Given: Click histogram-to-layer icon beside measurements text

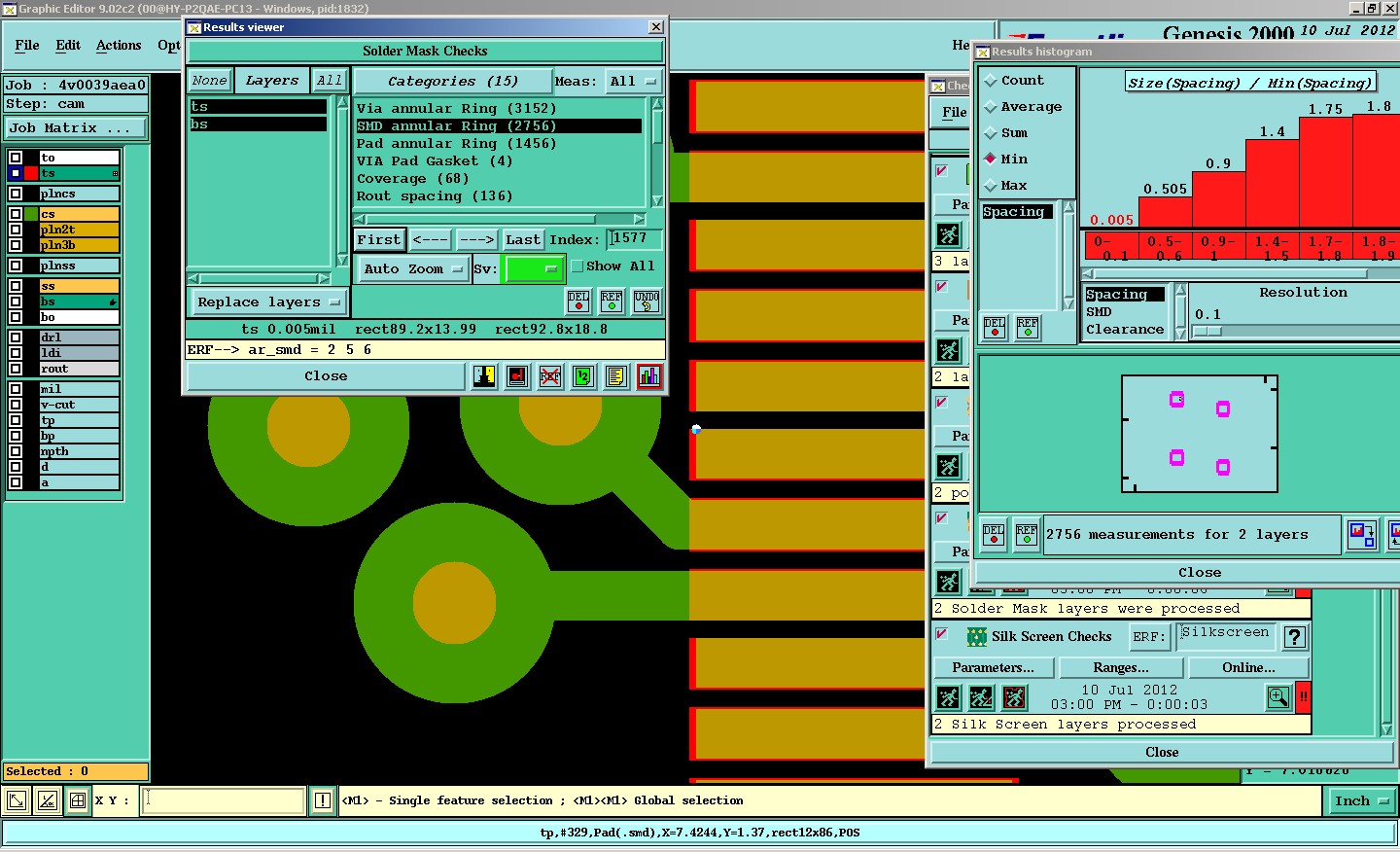Looking at the screenshot, I should click(1362, 534).
